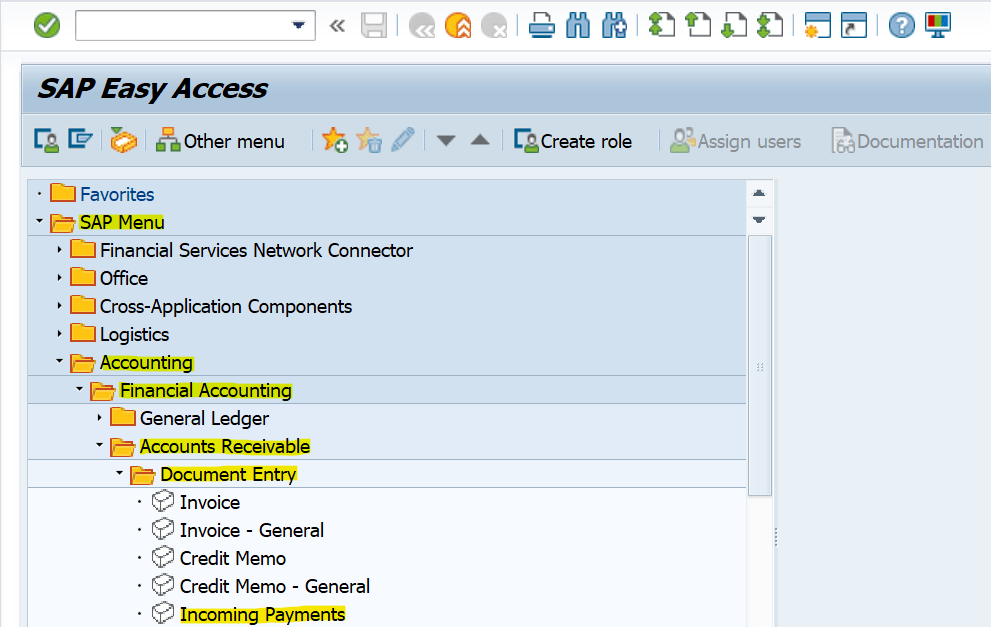Image resolution: width=991 pixels, height=627 pixels.
Task: Select the Office tree label
Action: pos(124,278)
